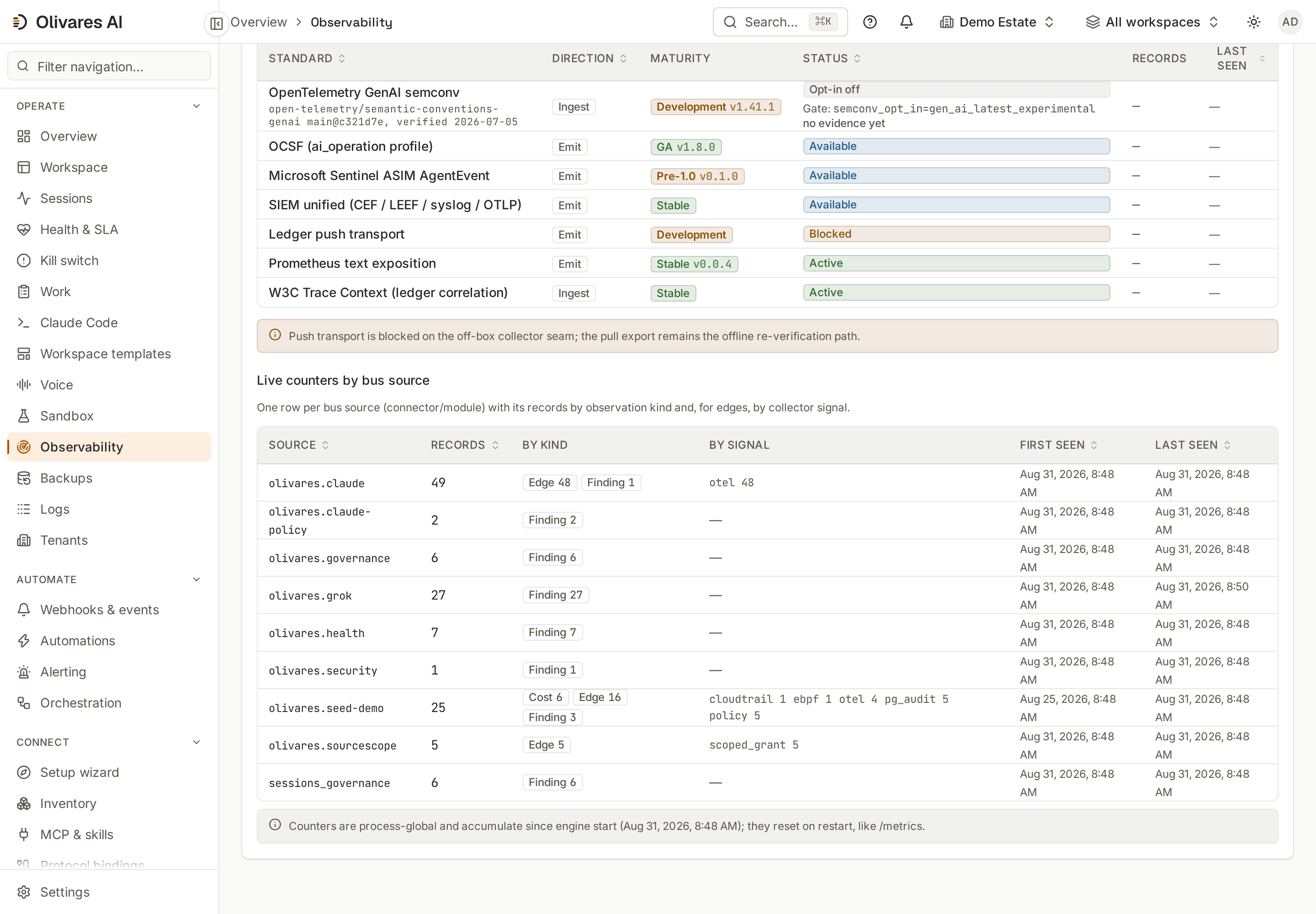Open Tenants building icon
The width and height of the screenshot is (1316, 914).
pyautogui.click(x=23, y=540)
